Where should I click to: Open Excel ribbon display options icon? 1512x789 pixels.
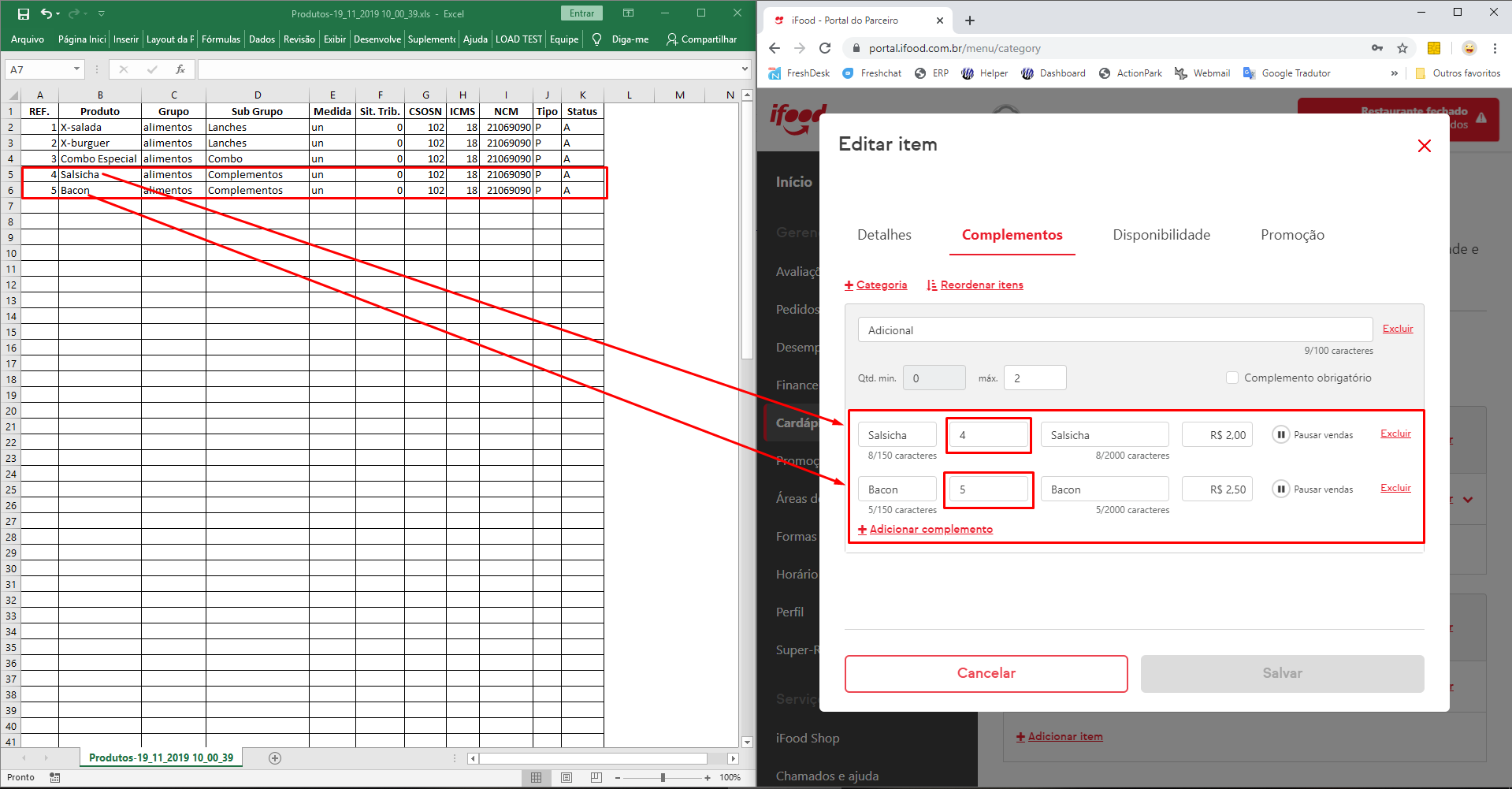(x=628, y=13)
